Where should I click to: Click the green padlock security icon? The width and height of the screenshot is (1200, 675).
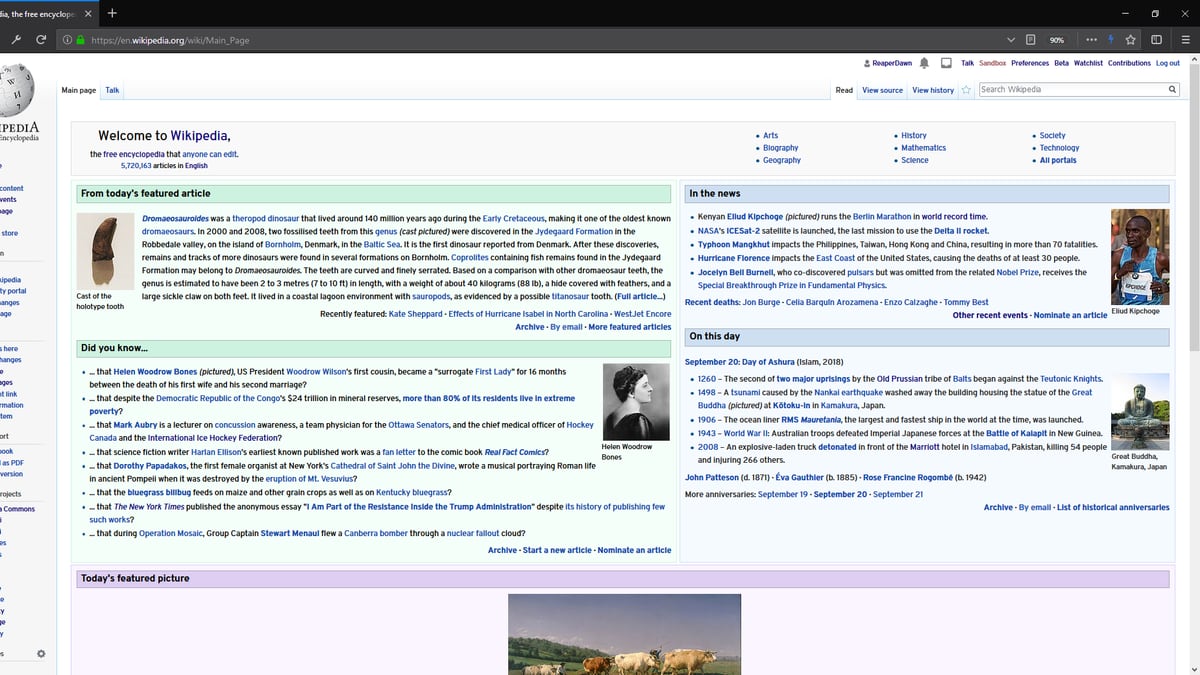coord(80,40)
